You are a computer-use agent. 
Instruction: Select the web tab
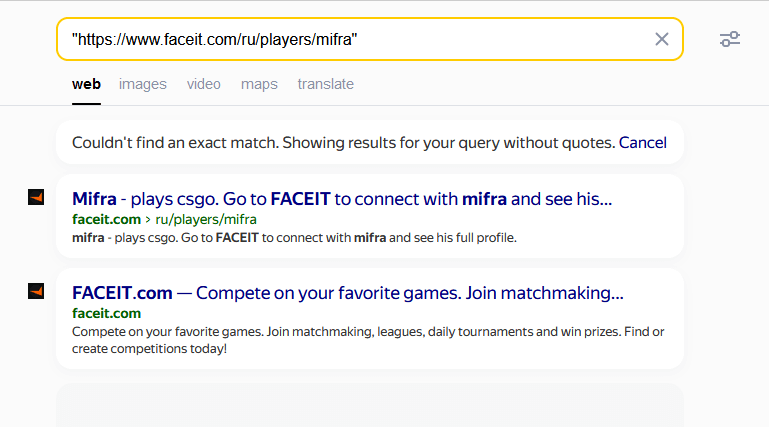pos(86,84)
